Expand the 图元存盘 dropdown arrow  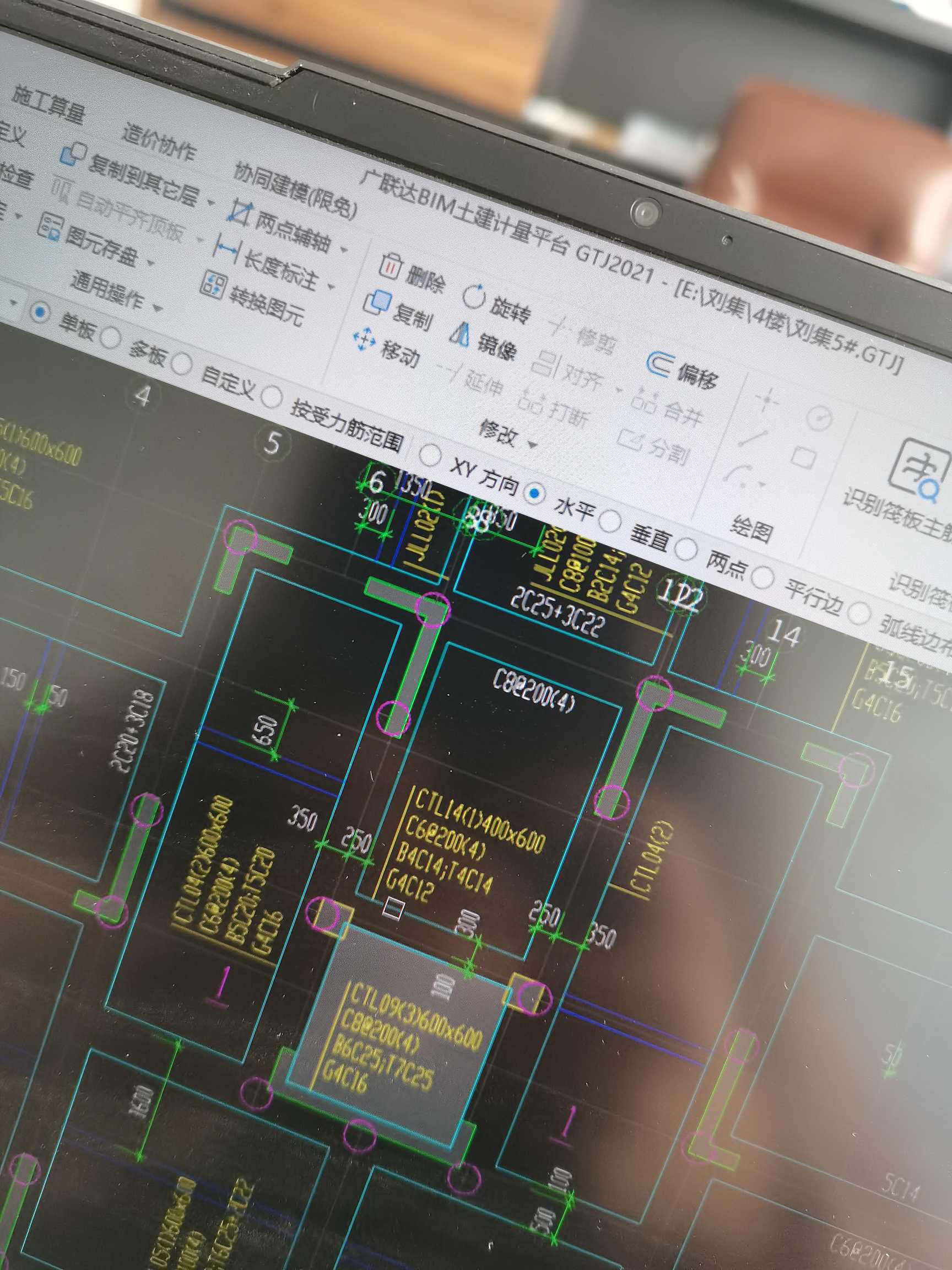tap(150, 263)
